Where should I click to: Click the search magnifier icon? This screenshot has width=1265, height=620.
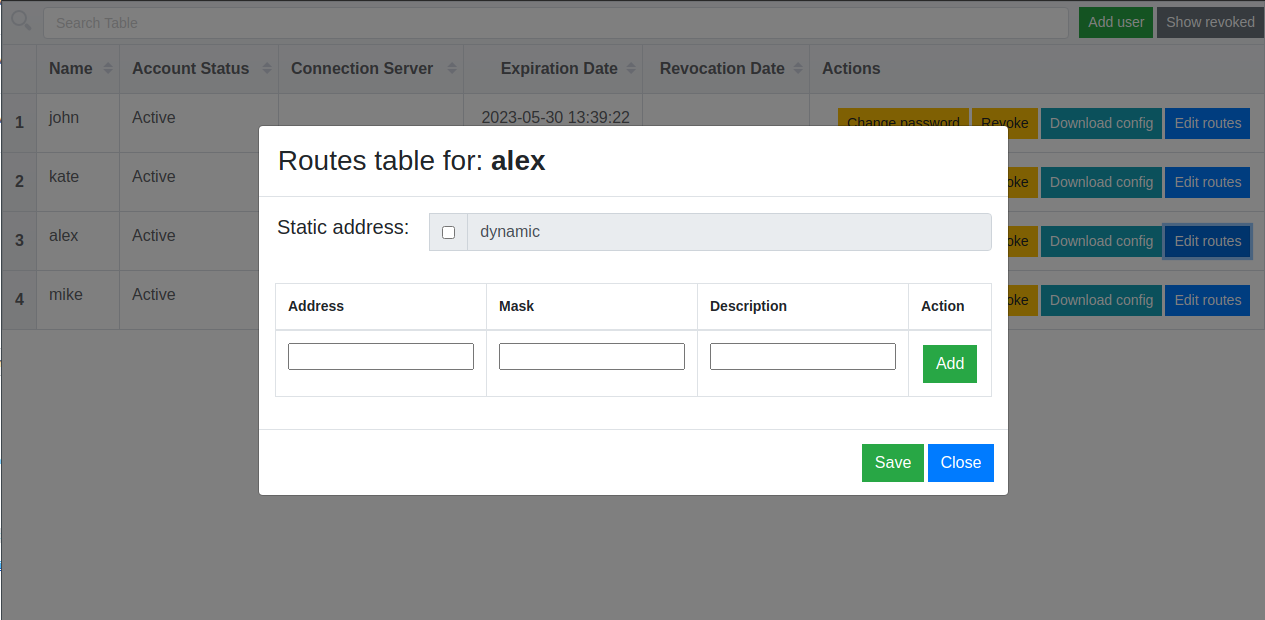click(21, 21)
